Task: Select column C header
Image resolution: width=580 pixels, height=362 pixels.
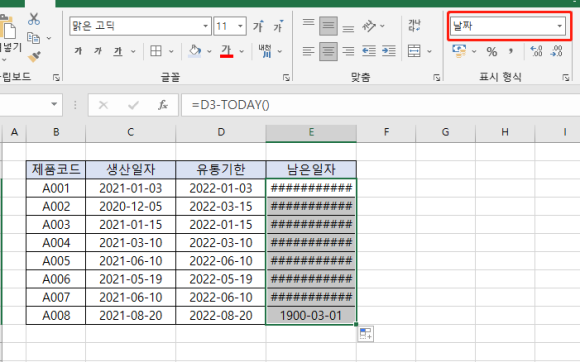Action: click(x=130, y=132)
